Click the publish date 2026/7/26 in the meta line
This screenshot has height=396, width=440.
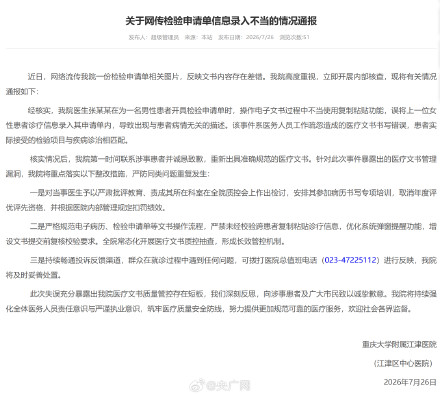click(260, 37)
